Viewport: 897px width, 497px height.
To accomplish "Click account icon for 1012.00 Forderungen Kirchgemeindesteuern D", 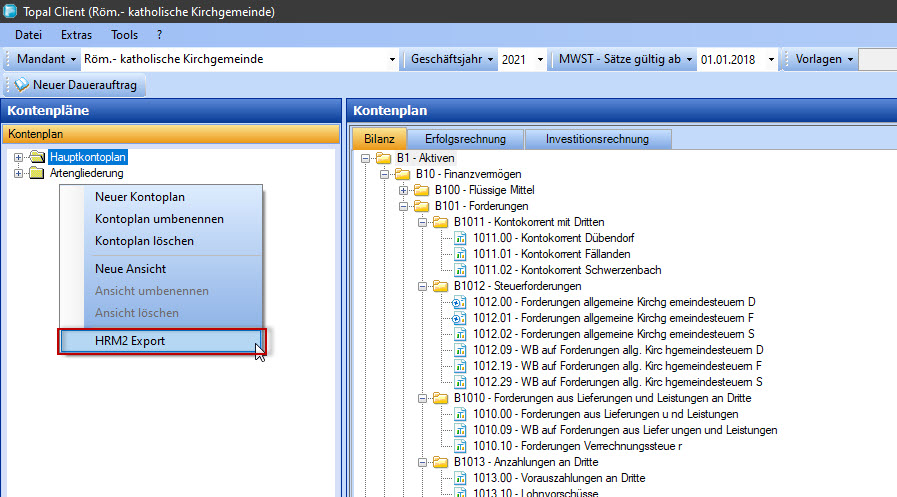I will tap(461, 302).
